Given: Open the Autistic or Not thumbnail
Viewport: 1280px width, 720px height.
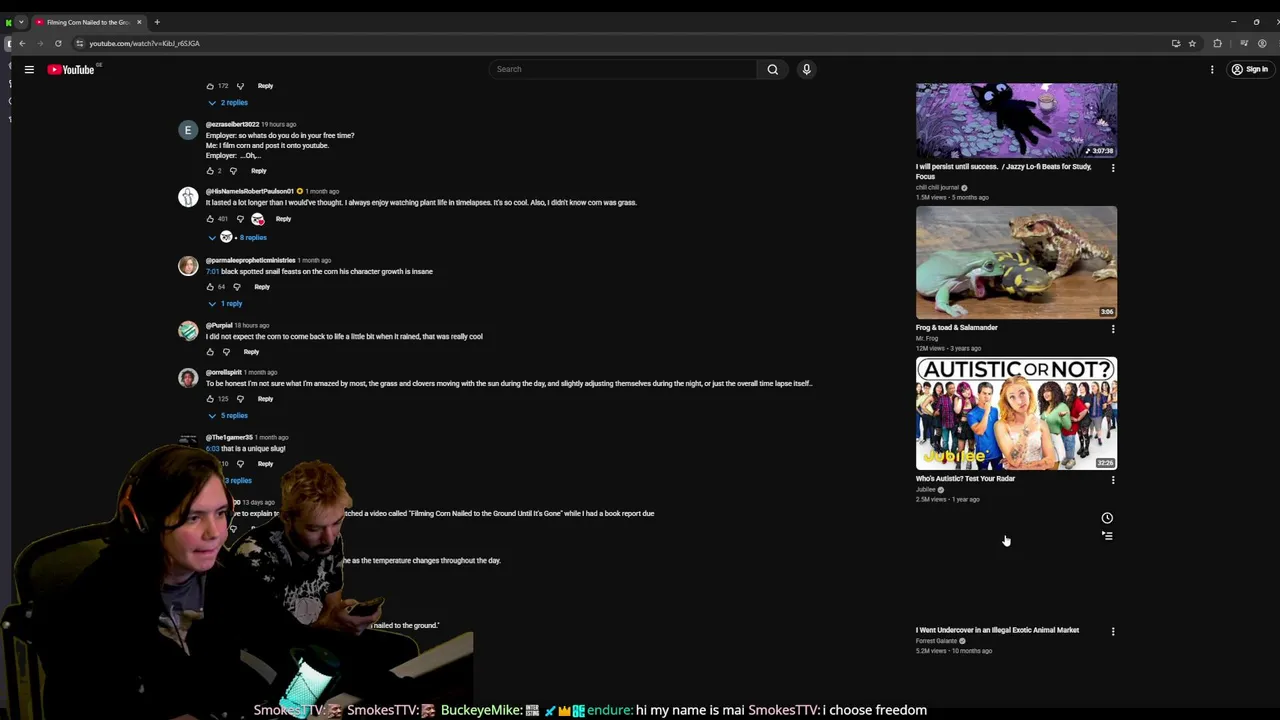Looking at the screenshot, I should [x=1016, y=413].
